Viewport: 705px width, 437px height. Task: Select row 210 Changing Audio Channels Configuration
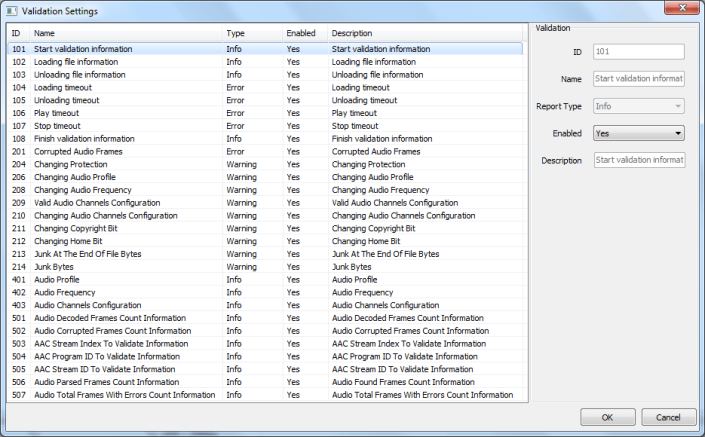(265, 216)
